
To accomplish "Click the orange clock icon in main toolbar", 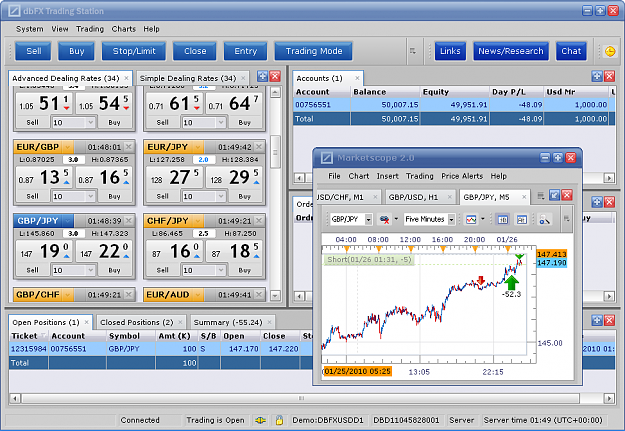I will coord(610,51).
